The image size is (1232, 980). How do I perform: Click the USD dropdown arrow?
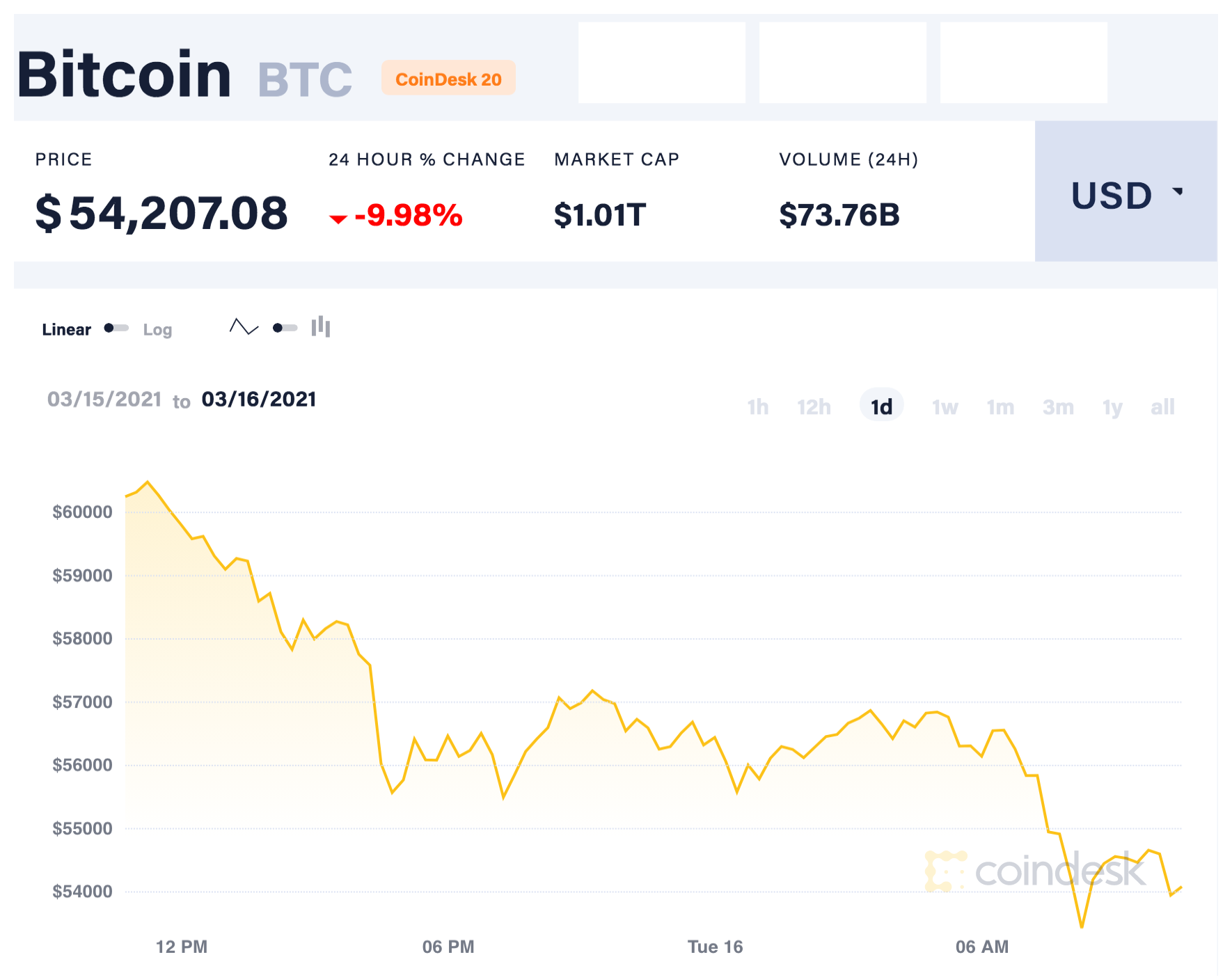pos(1178,191)
